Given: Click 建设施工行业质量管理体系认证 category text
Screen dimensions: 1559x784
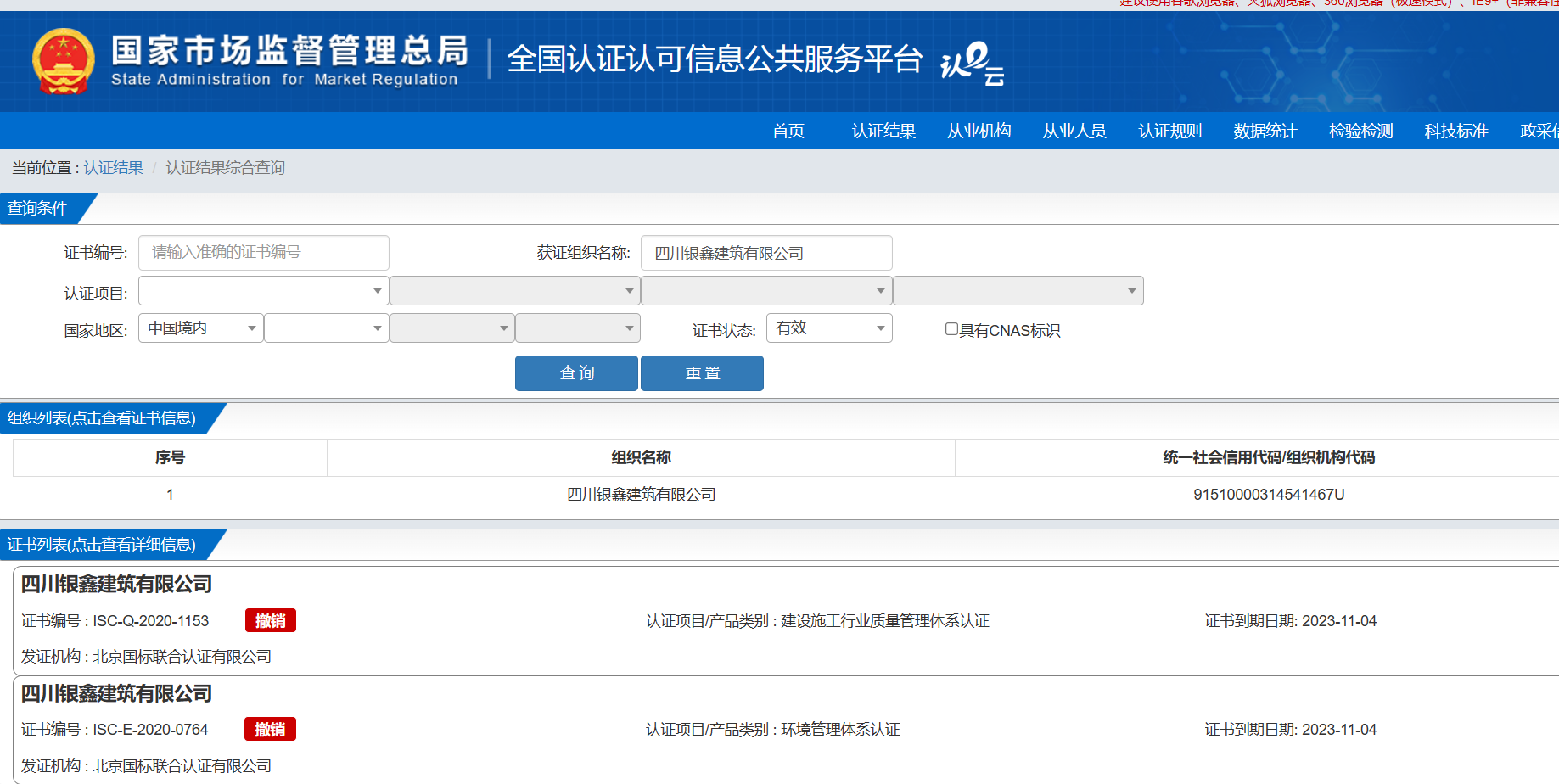Looking at the screenshot, I should [885, 621].
